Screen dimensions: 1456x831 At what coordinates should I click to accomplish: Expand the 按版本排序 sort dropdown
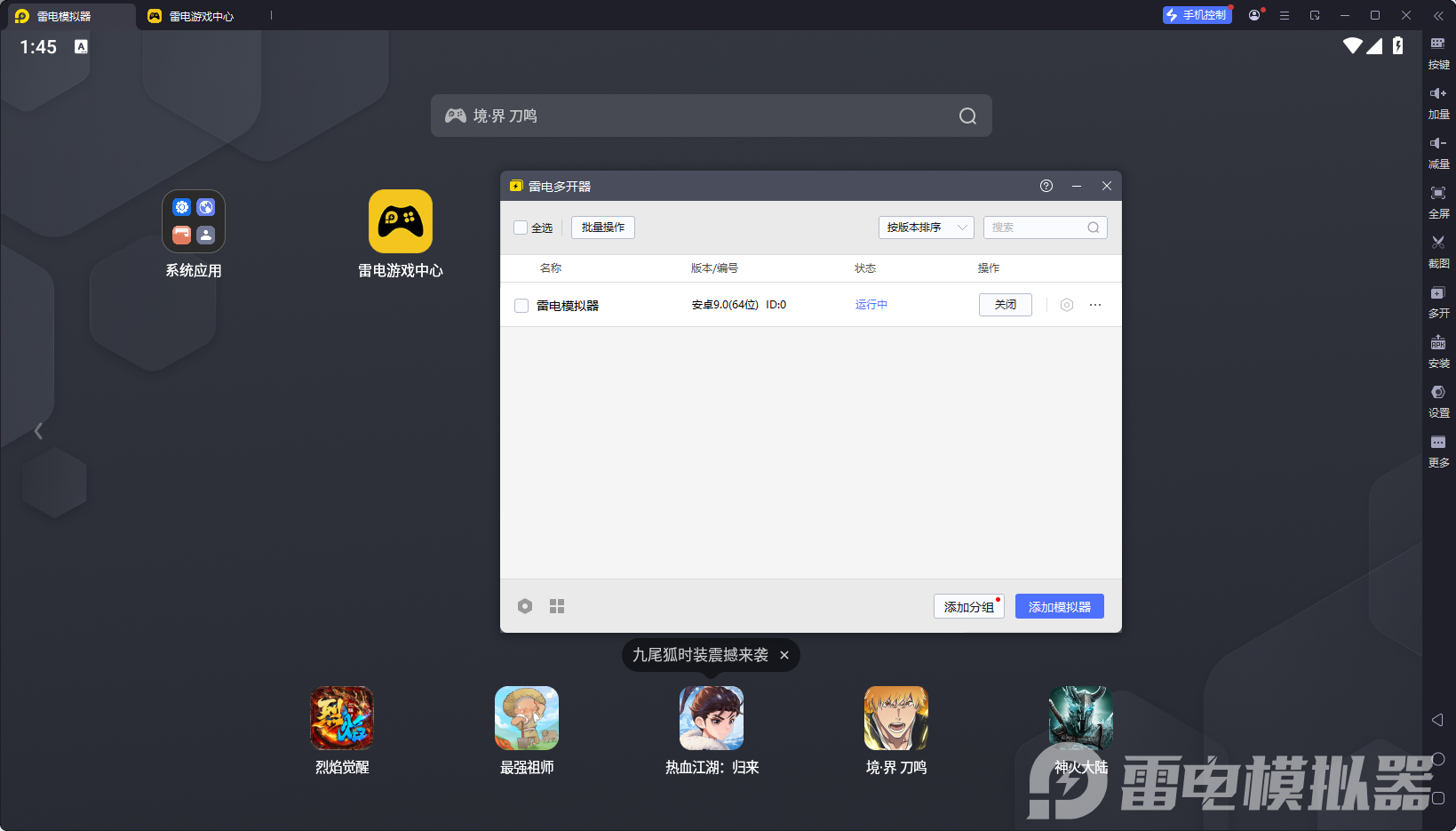tap(926, 228)
